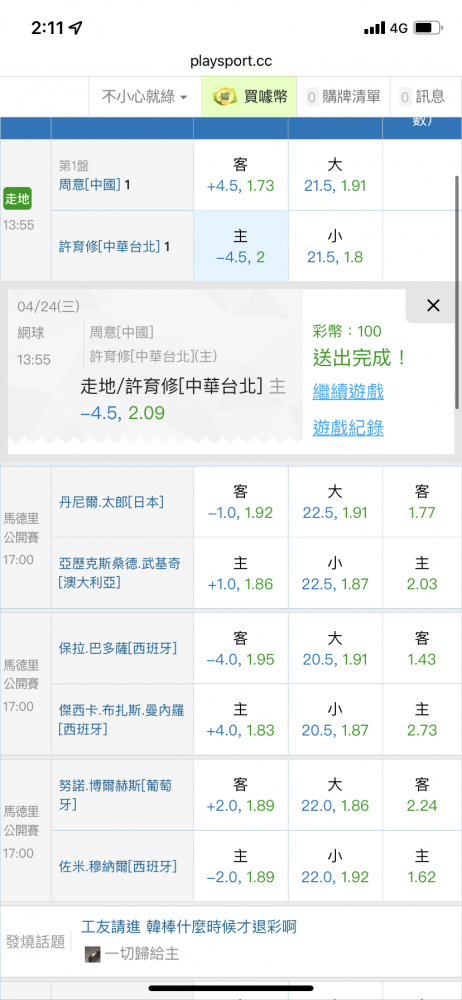The image size is (462, 1000).
Task: Select highlighted 主 -4.5, 2 cell
Action: point(241,247)
